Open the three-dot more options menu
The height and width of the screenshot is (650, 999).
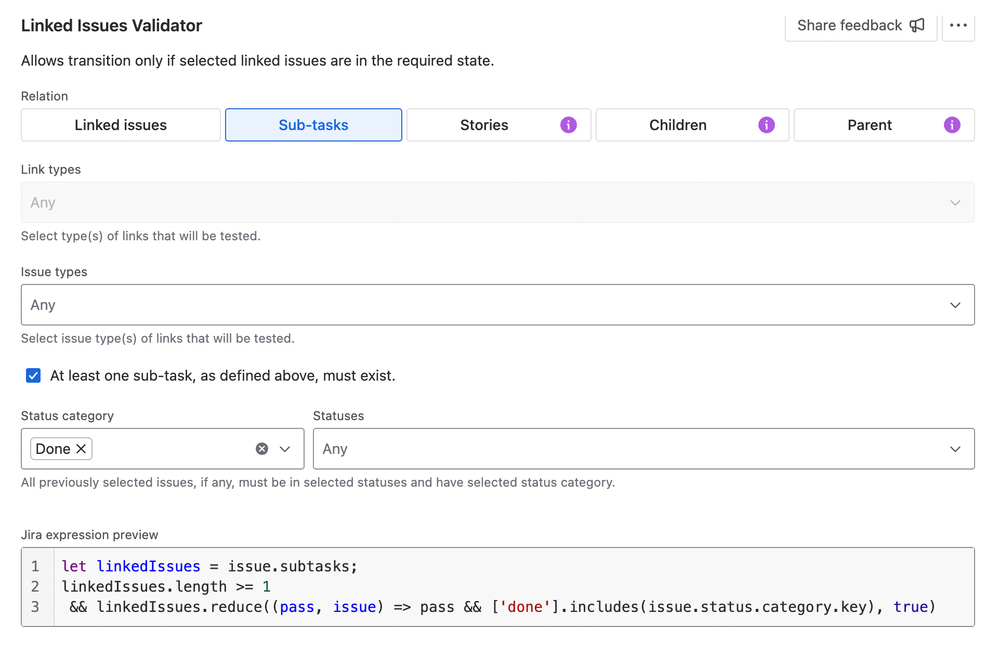click(958, 25)
